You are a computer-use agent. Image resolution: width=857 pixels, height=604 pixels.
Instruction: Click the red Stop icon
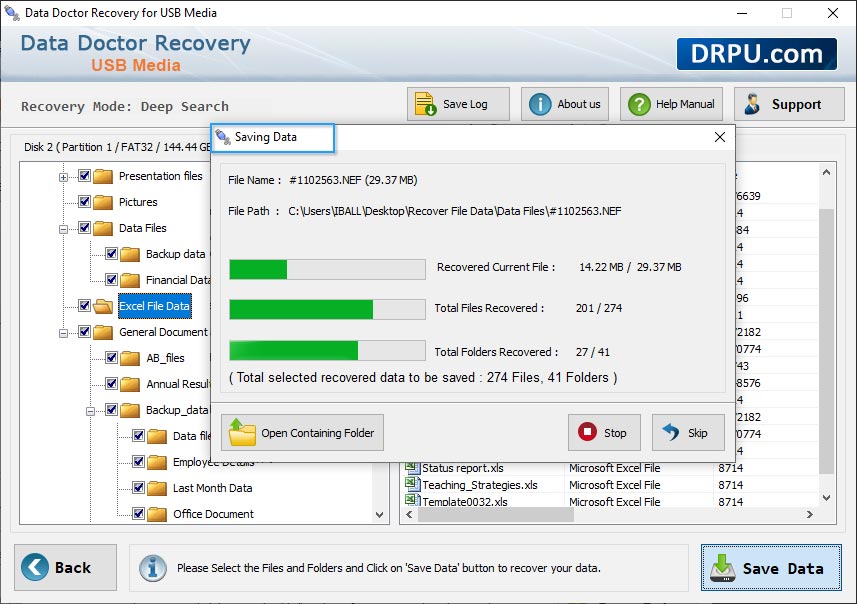pos(587,432)
